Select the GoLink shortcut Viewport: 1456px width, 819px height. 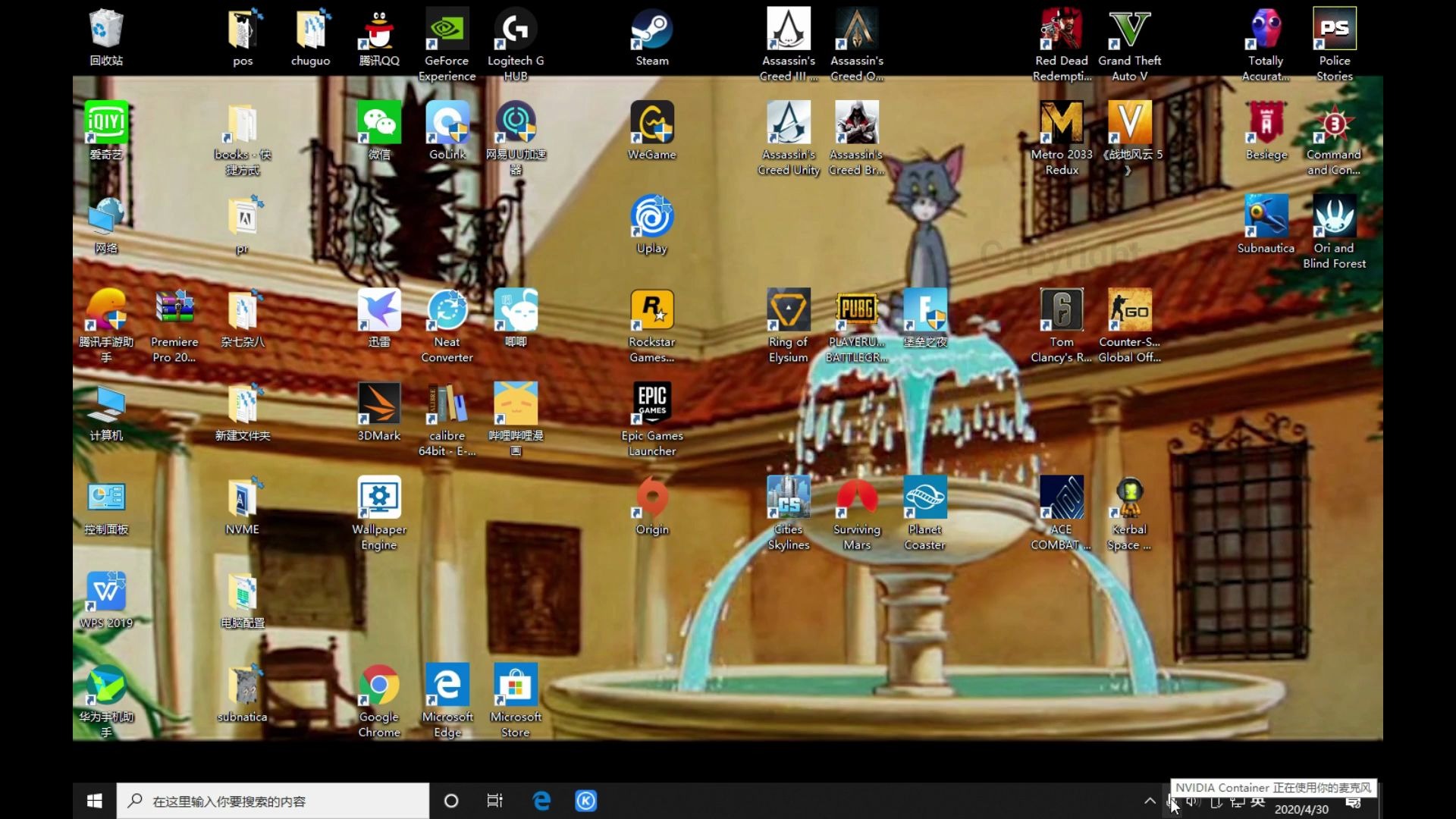447,130
